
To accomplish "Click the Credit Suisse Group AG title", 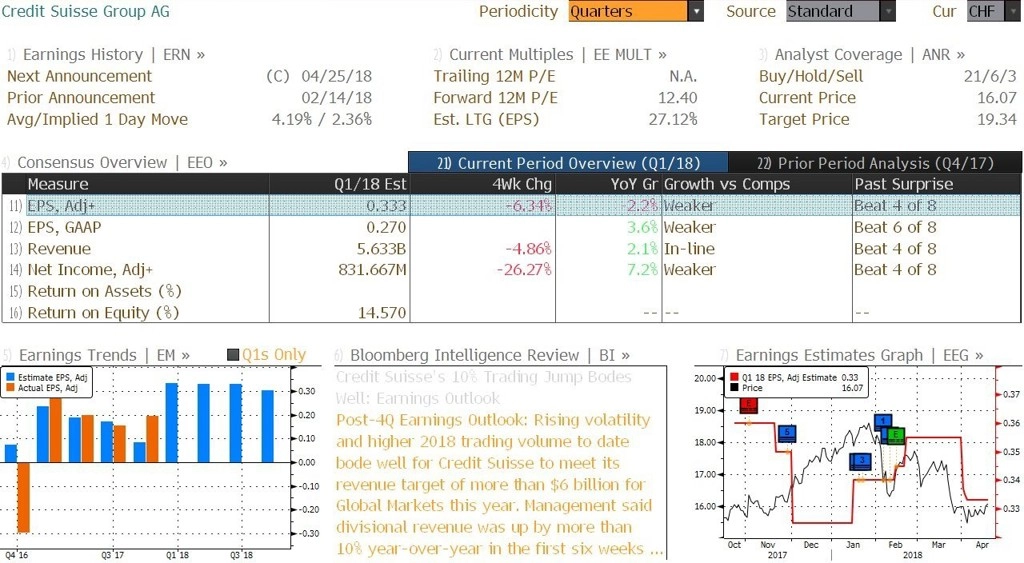I will [86, 11].
